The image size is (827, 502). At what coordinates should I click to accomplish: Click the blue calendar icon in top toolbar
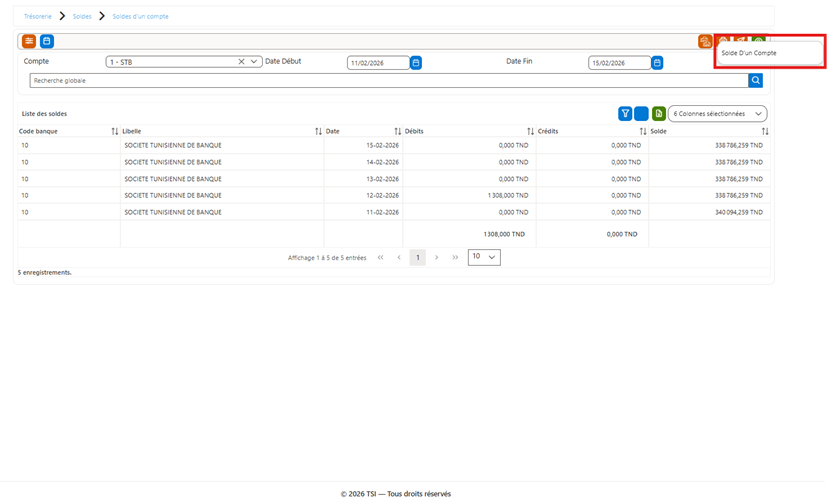pyautogui.click(x=47, y=41)
